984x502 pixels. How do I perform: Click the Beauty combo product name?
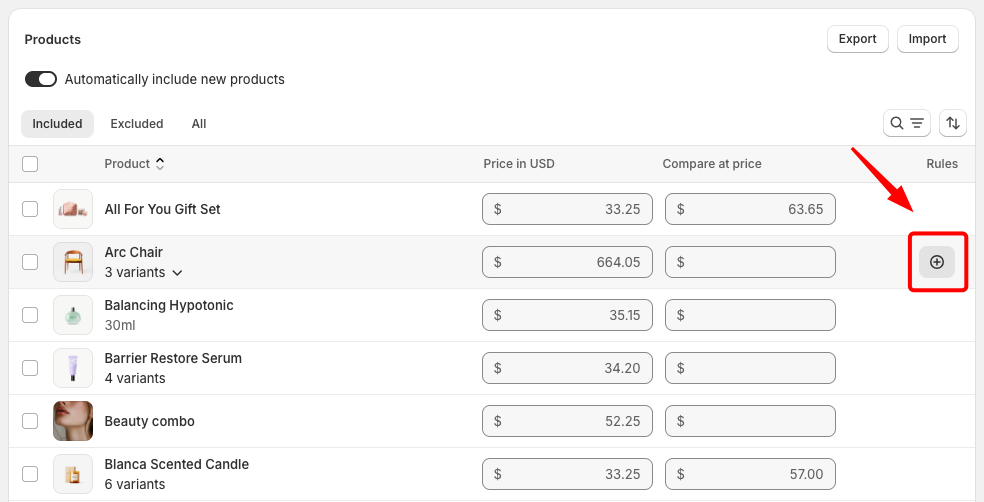click(149, 421)
